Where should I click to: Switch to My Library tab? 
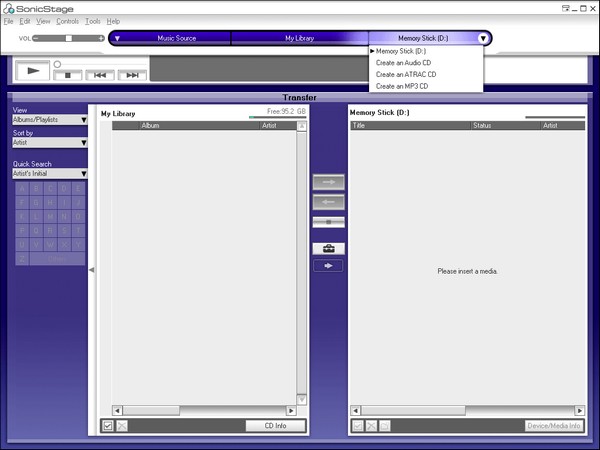[x=300, y=38]
